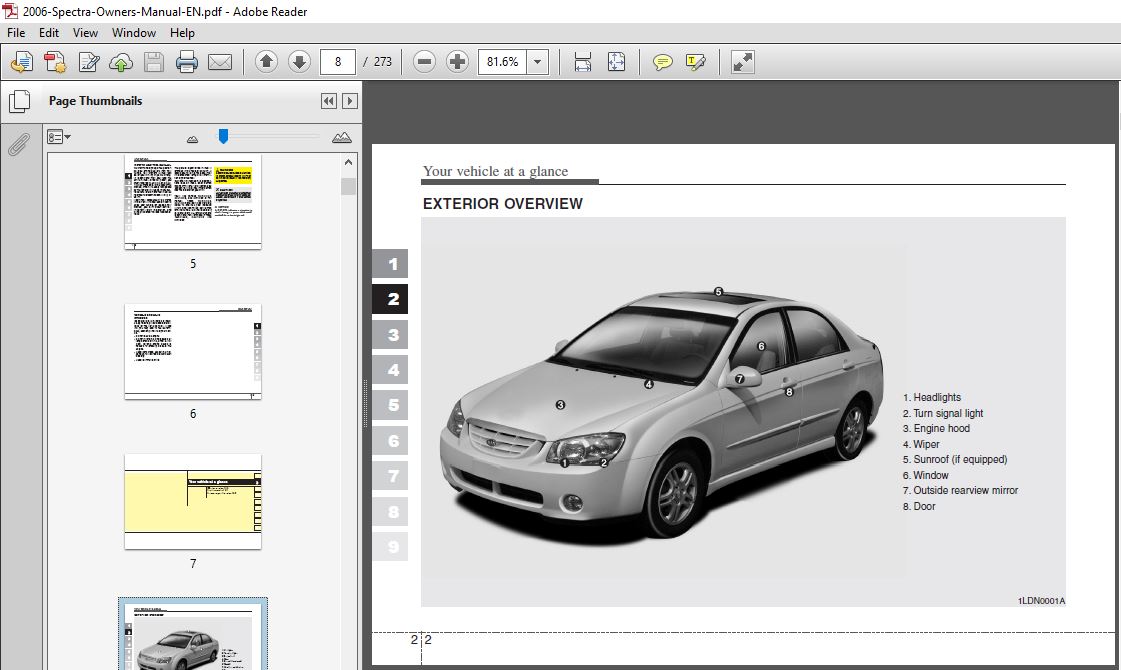Click the '5. Sunroof (if equipped)' legend entry
This screenshot has width=1121, height=670.
[x=955, y=460]
